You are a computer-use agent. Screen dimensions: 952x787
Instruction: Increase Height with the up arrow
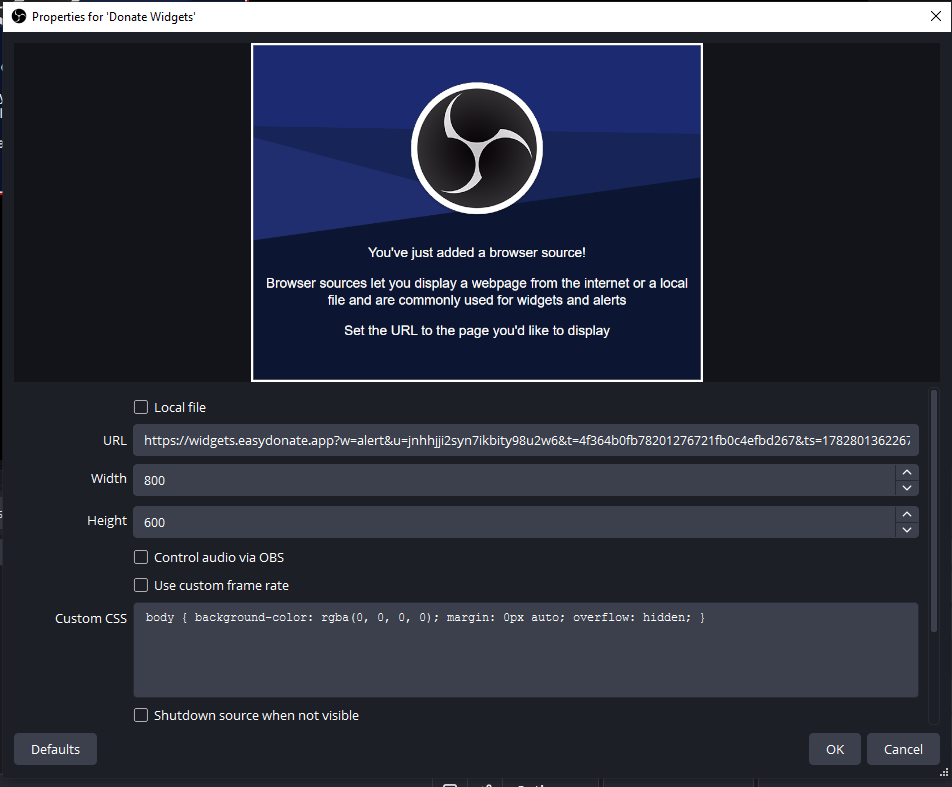pos(907,514)
